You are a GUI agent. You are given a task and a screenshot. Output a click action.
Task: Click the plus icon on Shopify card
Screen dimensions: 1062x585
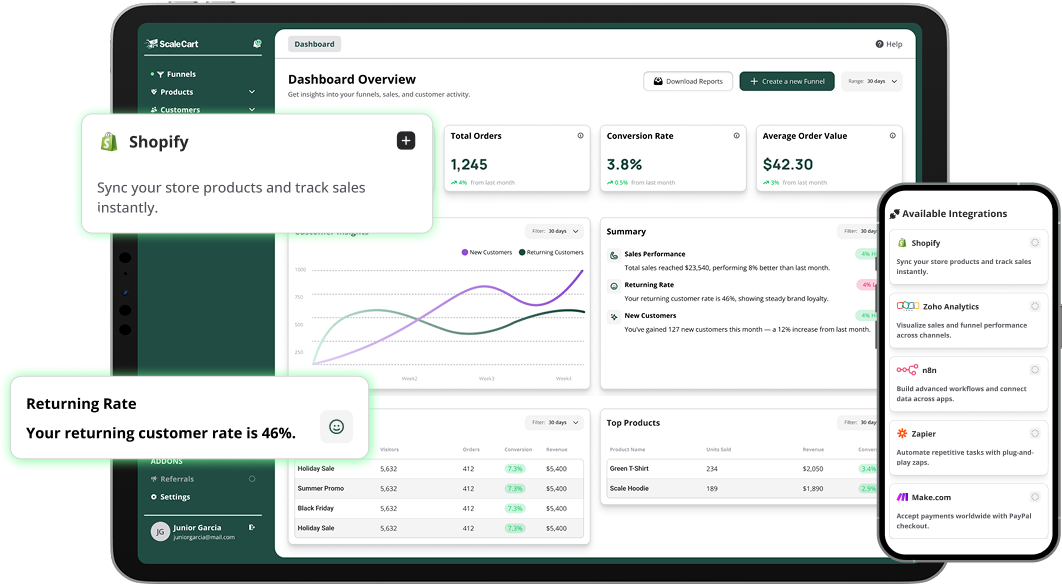406,141
